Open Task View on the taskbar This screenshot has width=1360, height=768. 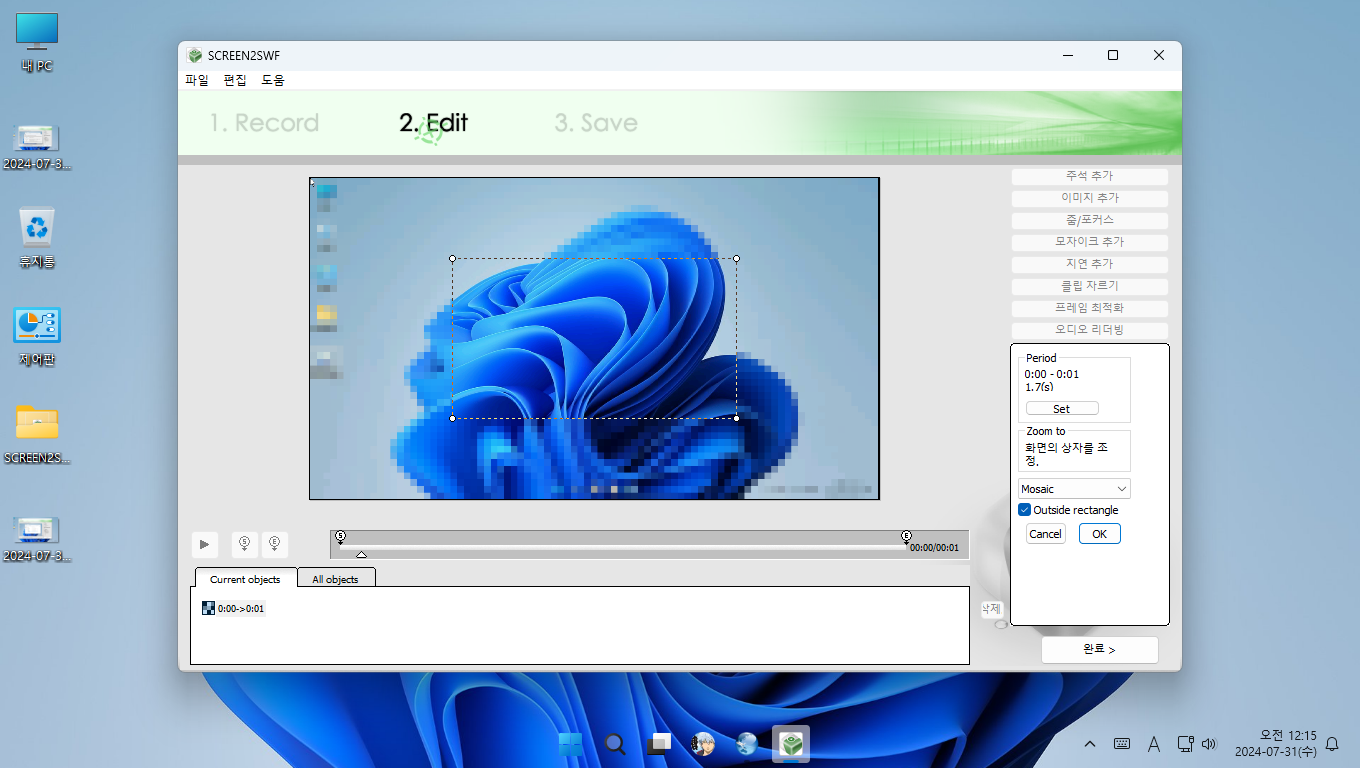659,744
